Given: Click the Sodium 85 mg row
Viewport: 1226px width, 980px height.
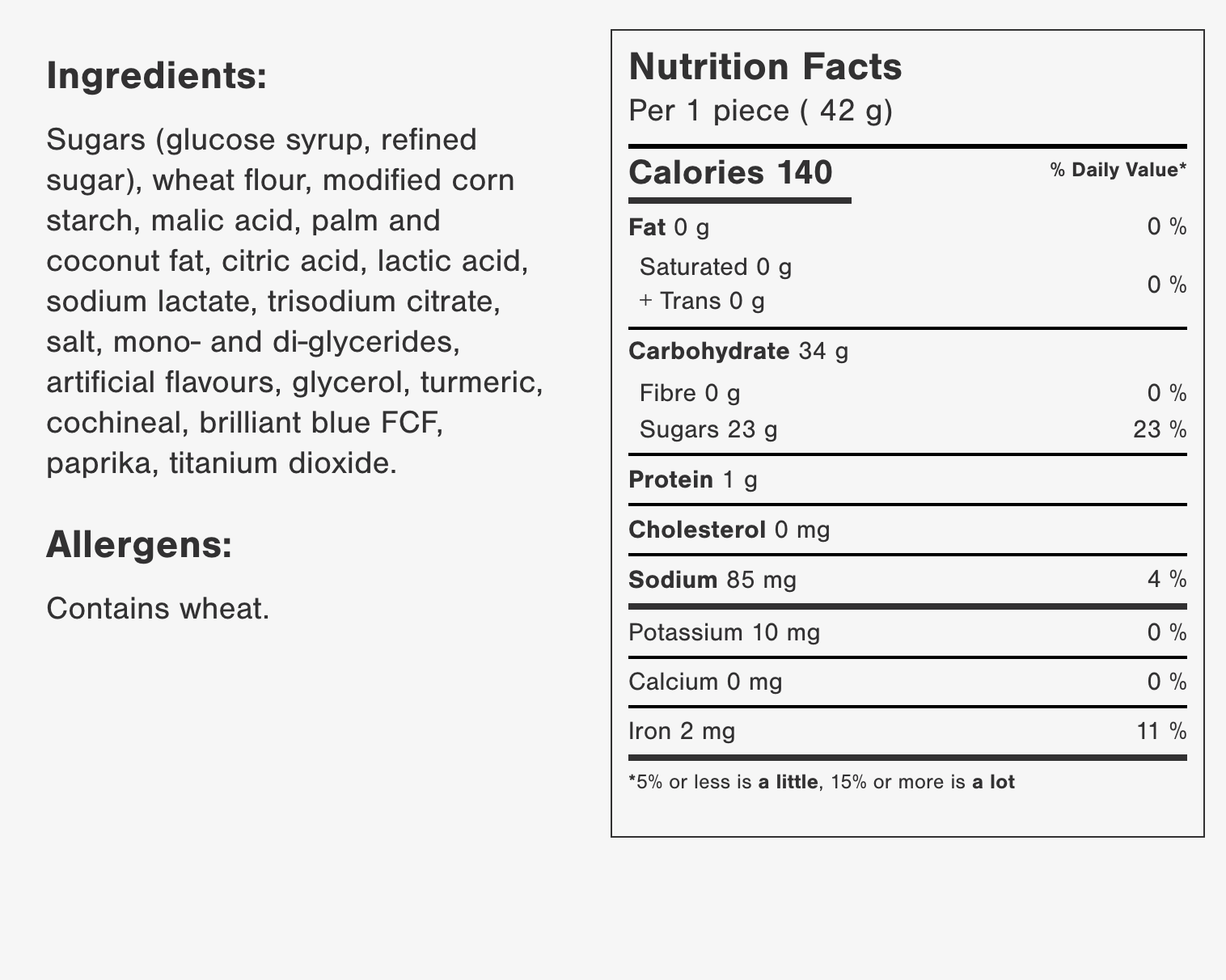Looking at the screenshot, I should (x=907, y=580).
